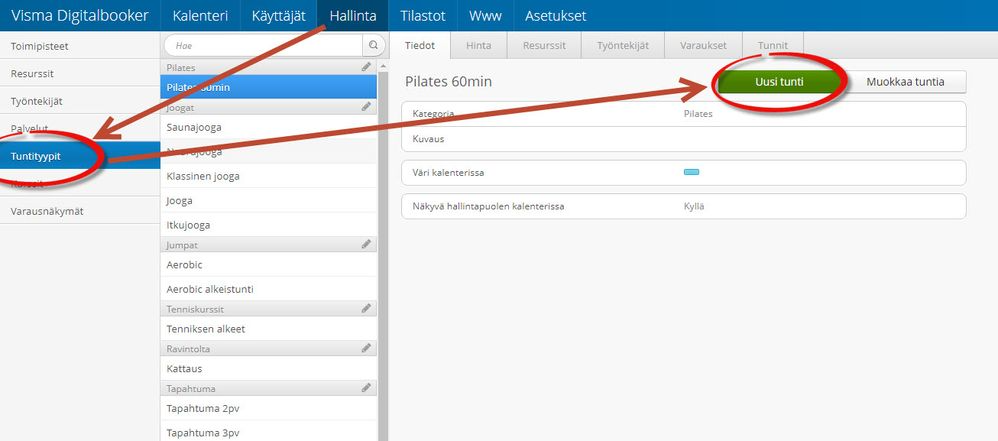Open the Kalenteri menu
The height and width of the screenshot is (441, 998).
coord(200,16)
